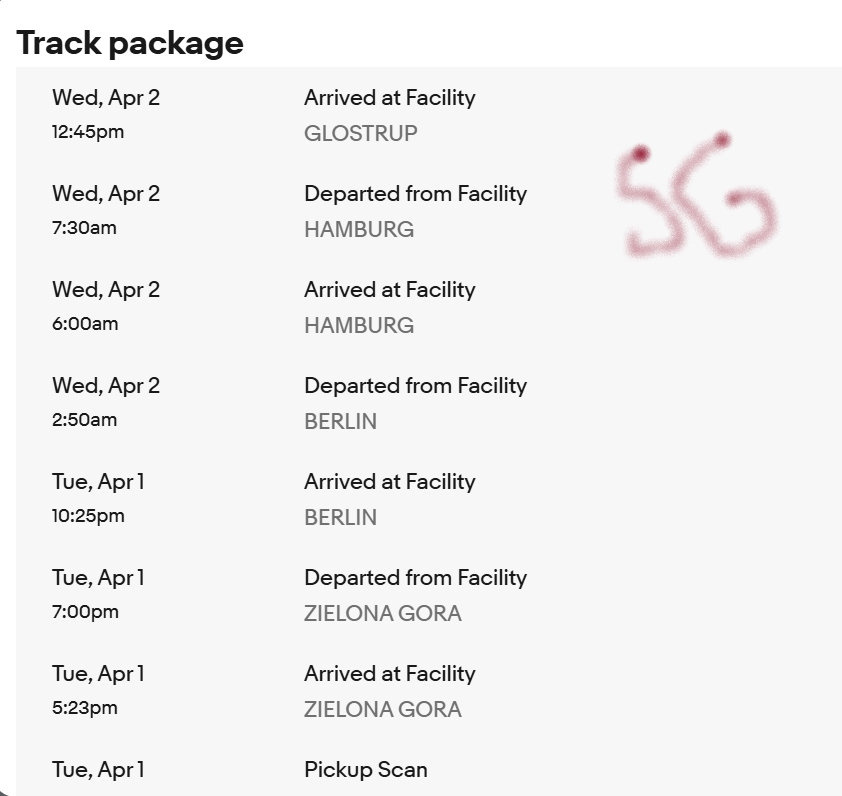The height and width of the screenshot is (796, 842).
Task: Click "Departed from Facility" above HAMBURG
Action: point(415,194)
